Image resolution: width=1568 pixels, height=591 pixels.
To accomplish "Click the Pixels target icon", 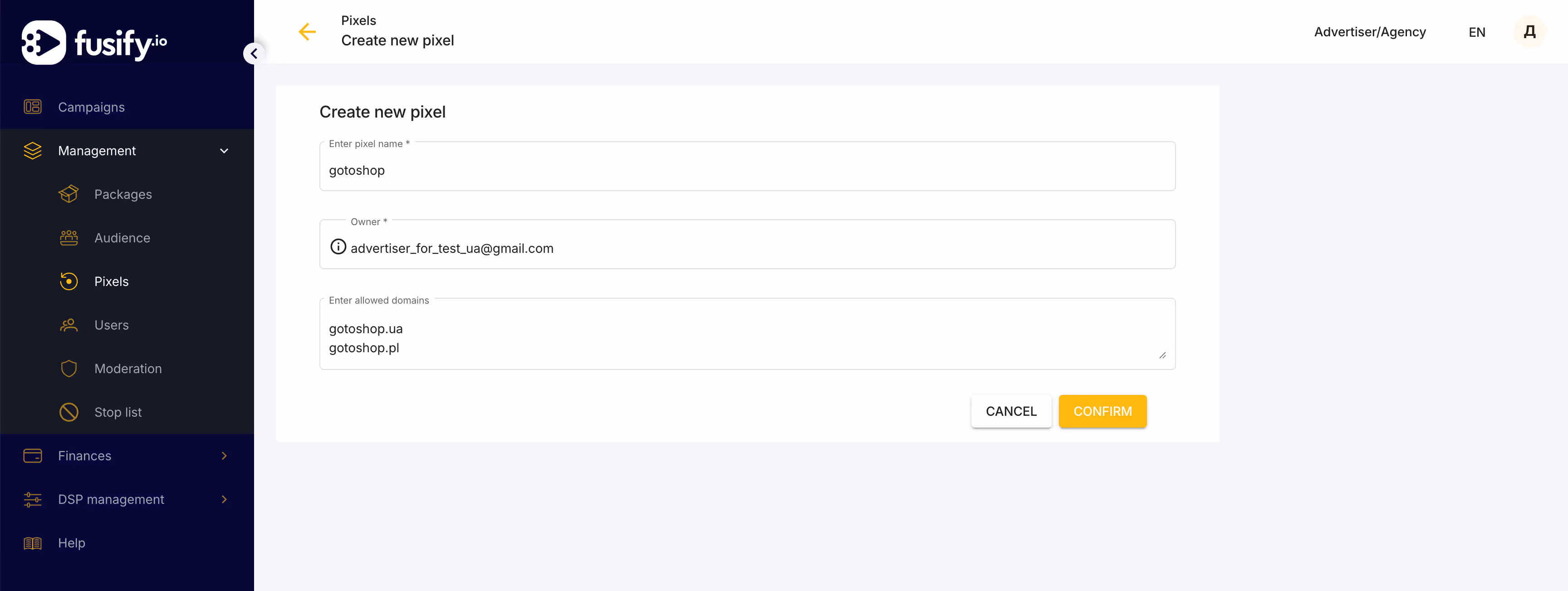I will [x=69, y=281].
